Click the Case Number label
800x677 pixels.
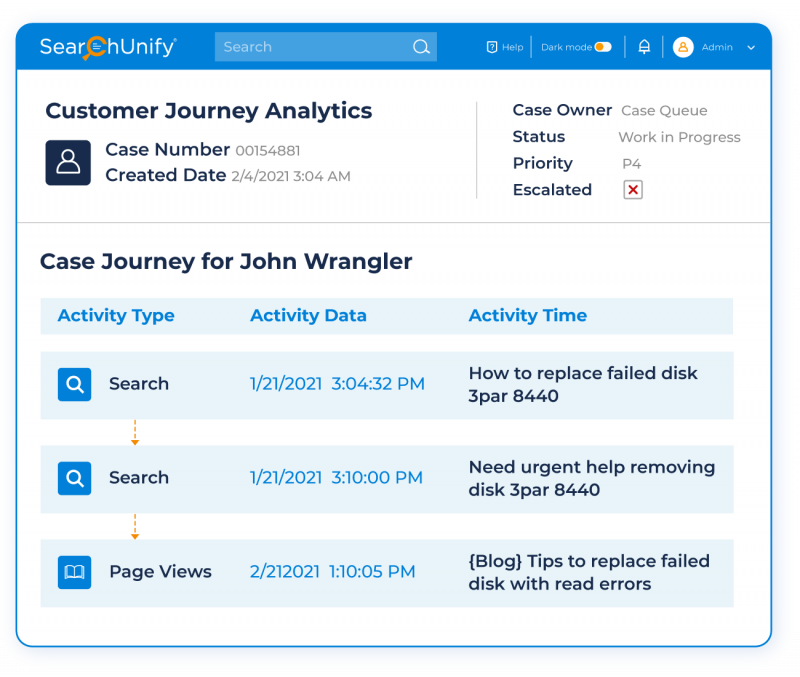(167, 149)
